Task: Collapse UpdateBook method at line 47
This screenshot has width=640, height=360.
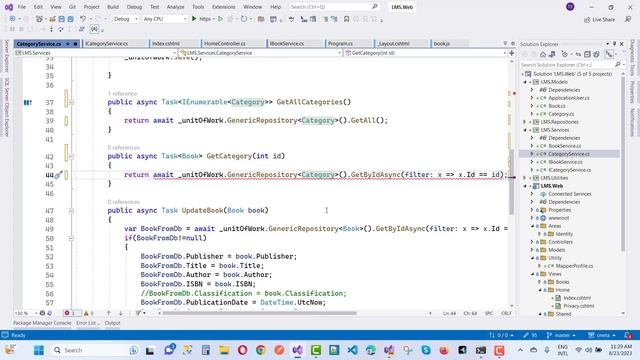Action: (71, 211)
